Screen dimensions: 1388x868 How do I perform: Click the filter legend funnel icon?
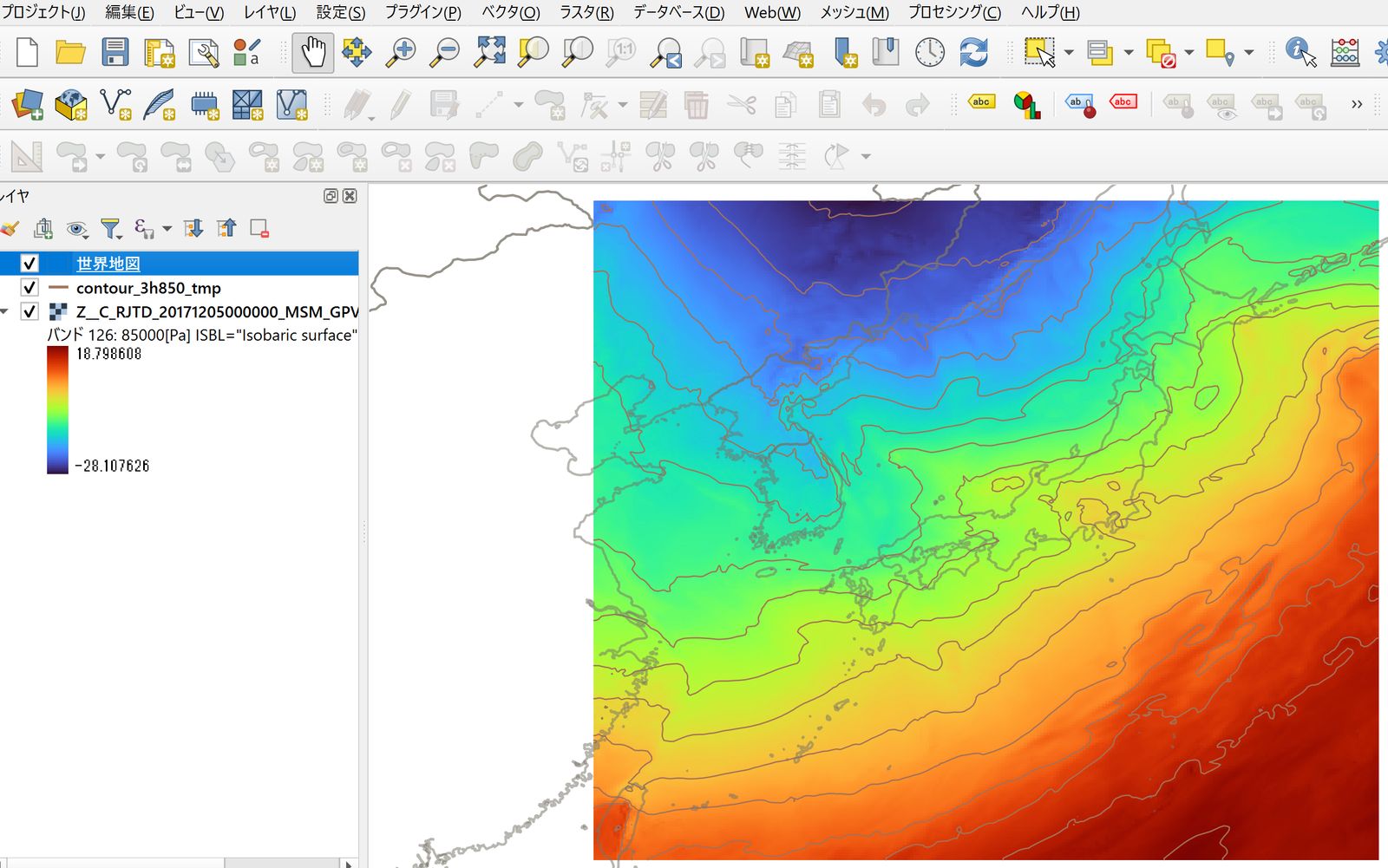pyautogui.click(x=110, y=228)
